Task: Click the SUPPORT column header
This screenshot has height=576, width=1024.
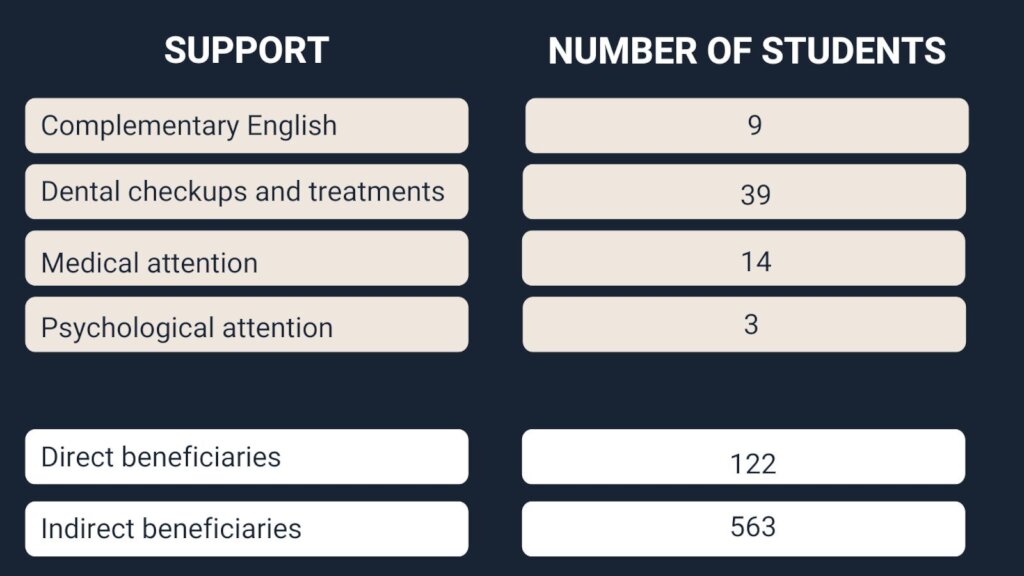Action: coord(246,51)
